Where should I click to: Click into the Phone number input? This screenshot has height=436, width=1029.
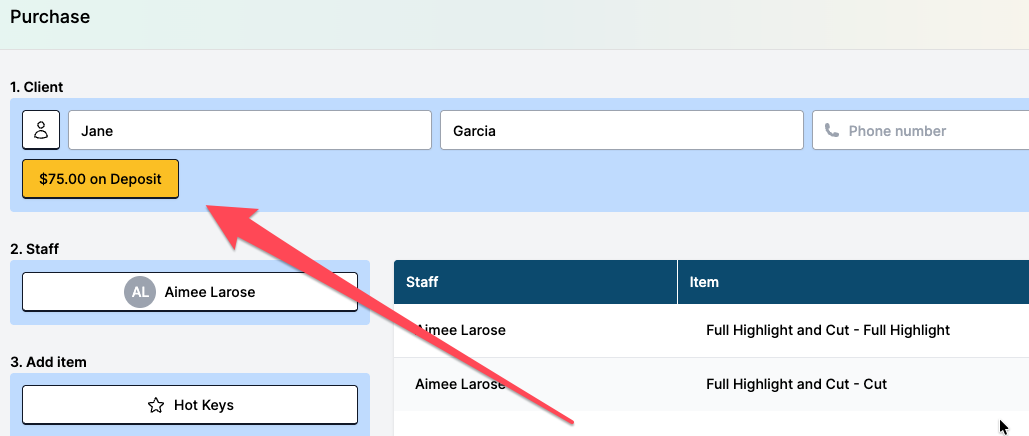[930, 131]
